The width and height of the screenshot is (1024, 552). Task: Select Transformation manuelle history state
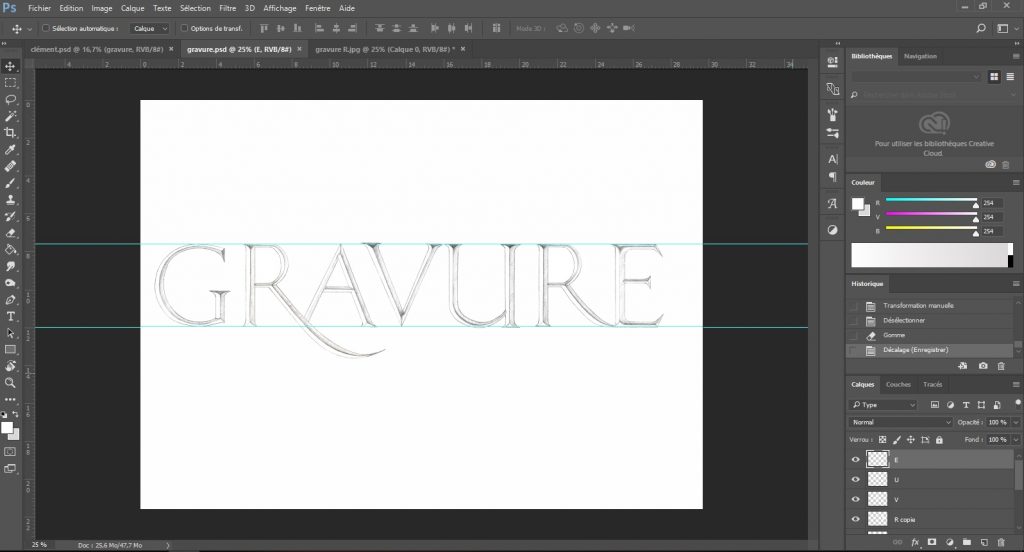click(x=930, y=306)
